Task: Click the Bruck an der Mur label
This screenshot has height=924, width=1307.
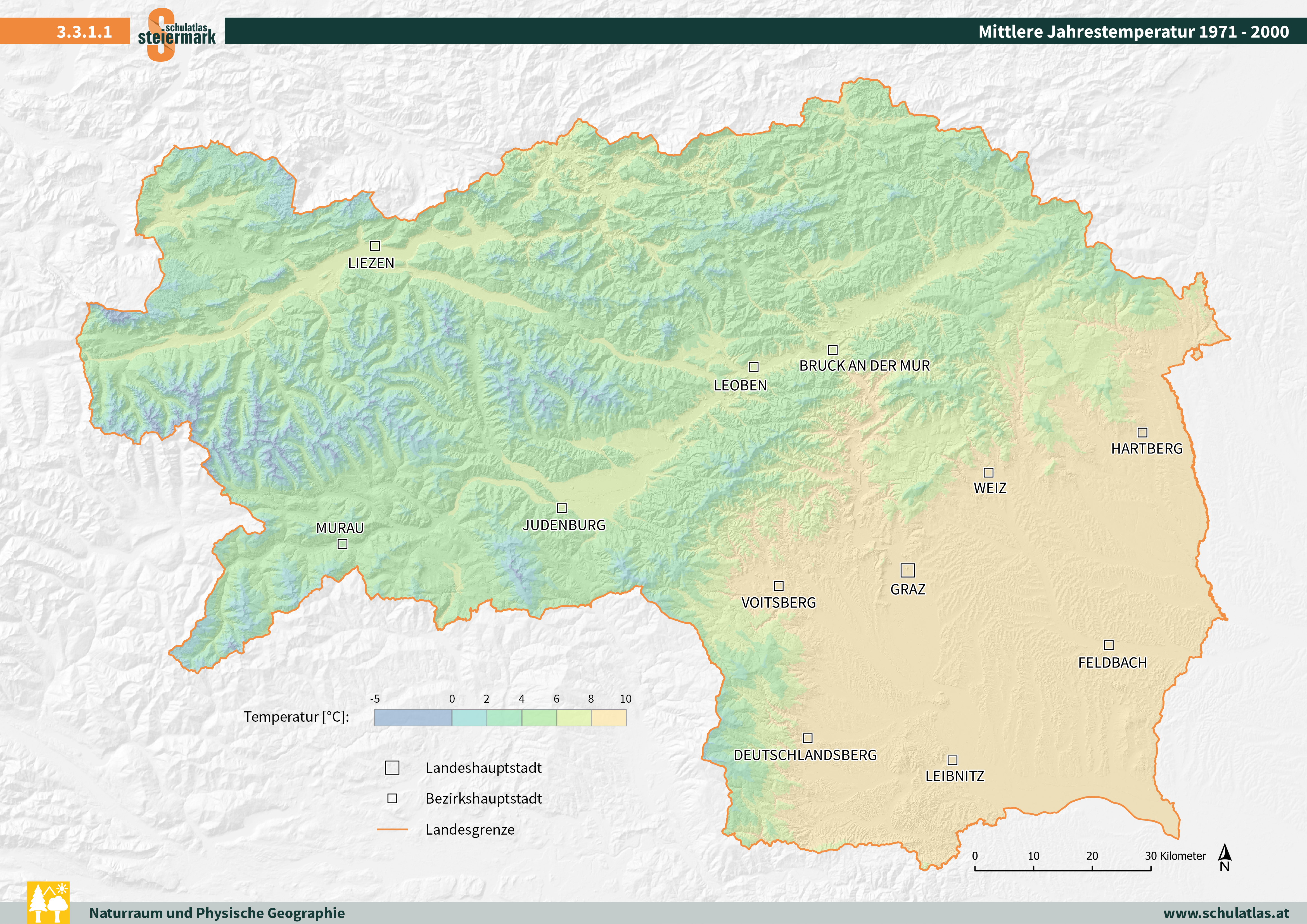Action: [x=864, y=366]
